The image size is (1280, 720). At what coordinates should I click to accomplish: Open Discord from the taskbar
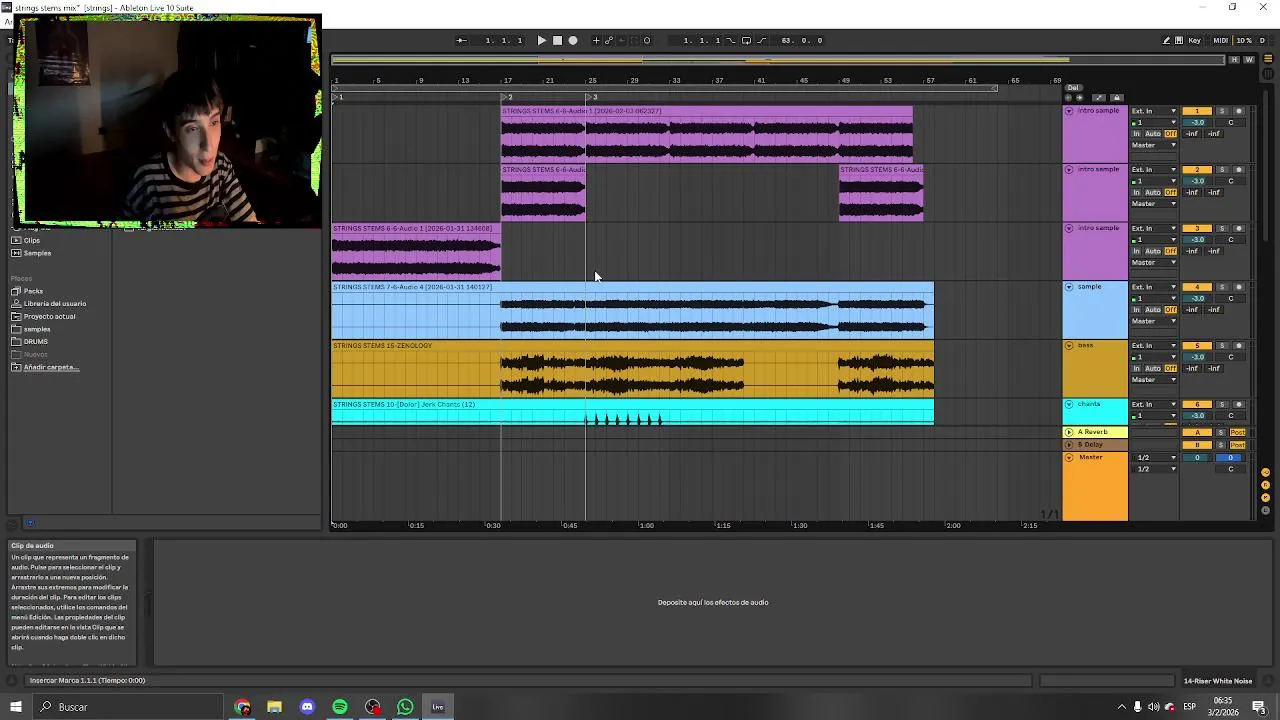coord(307,707)
